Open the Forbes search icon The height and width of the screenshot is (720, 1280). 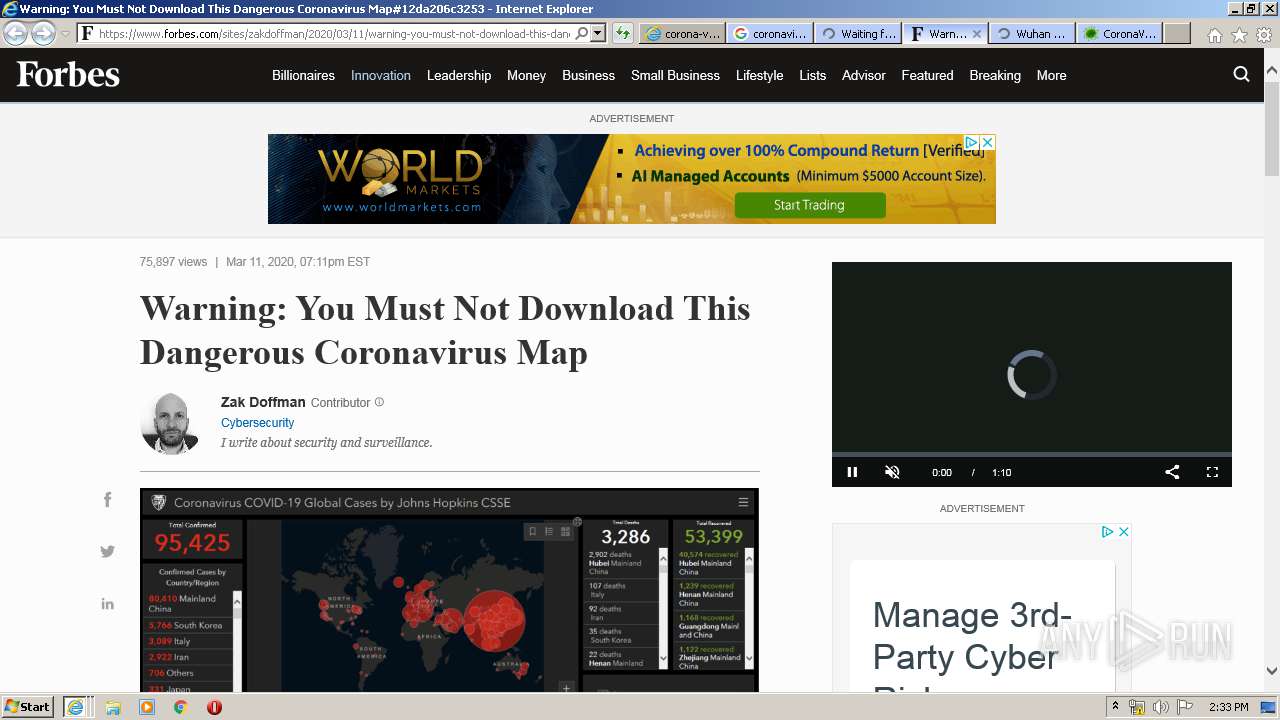(x=1242, y=74)
